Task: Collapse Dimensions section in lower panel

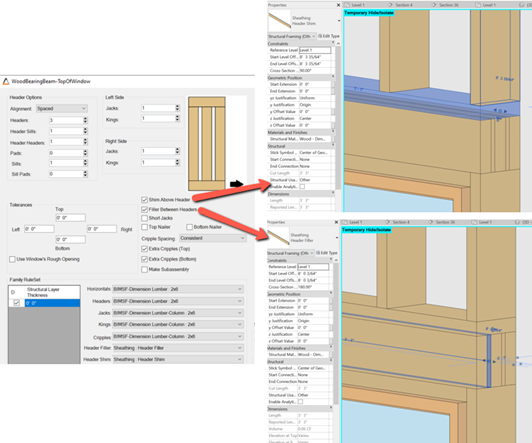Action: click(331, 408)
